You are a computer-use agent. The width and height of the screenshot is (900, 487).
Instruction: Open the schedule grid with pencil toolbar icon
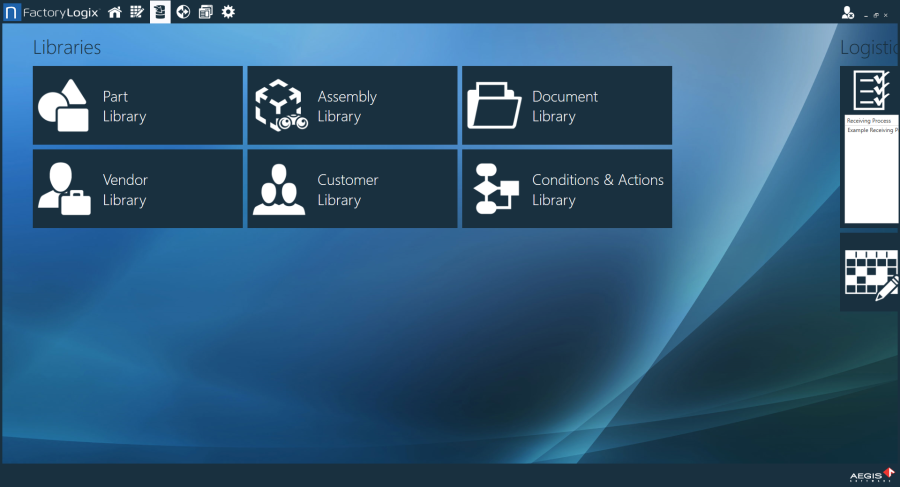point(137,12)
